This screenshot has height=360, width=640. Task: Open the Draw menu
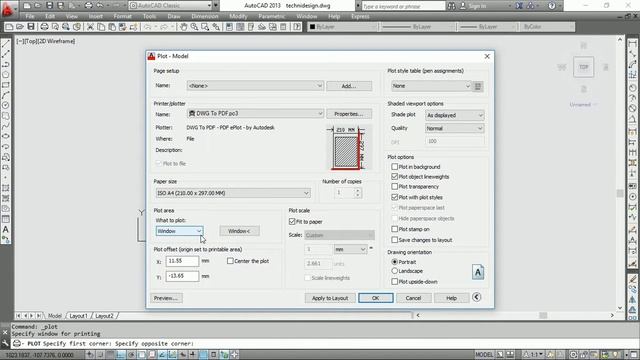[x=174, y=16]
